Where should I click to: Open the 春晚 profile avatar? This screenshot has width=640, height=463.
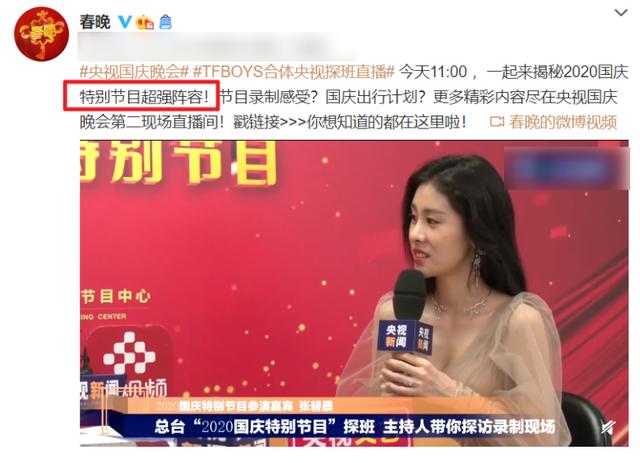(x=41, y=34)
